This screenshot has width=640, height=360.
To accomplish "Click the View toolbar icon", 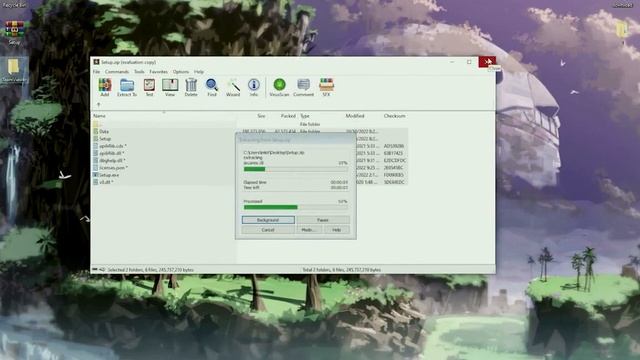I will 170,87.
